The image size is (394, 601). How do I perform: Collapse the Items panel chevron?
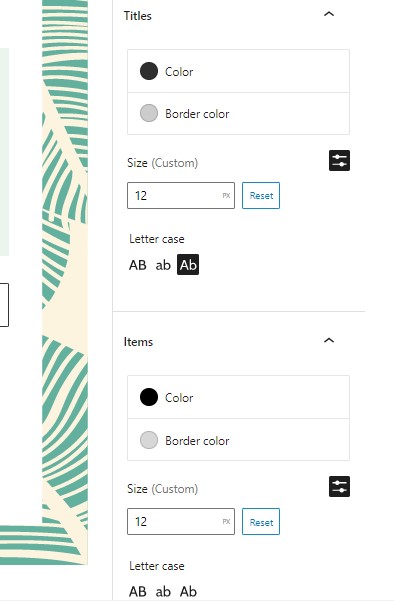(329, 340)
